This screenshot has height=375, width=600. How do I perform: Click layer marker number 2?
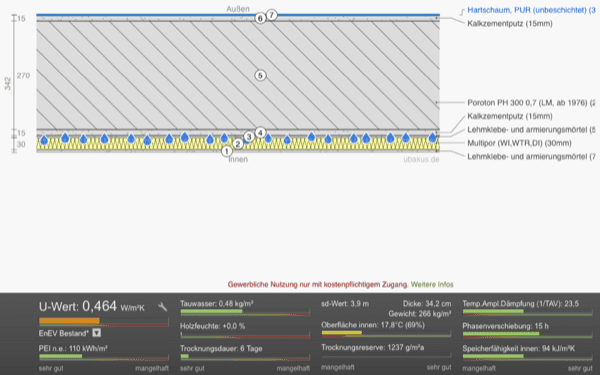(238, 144)
